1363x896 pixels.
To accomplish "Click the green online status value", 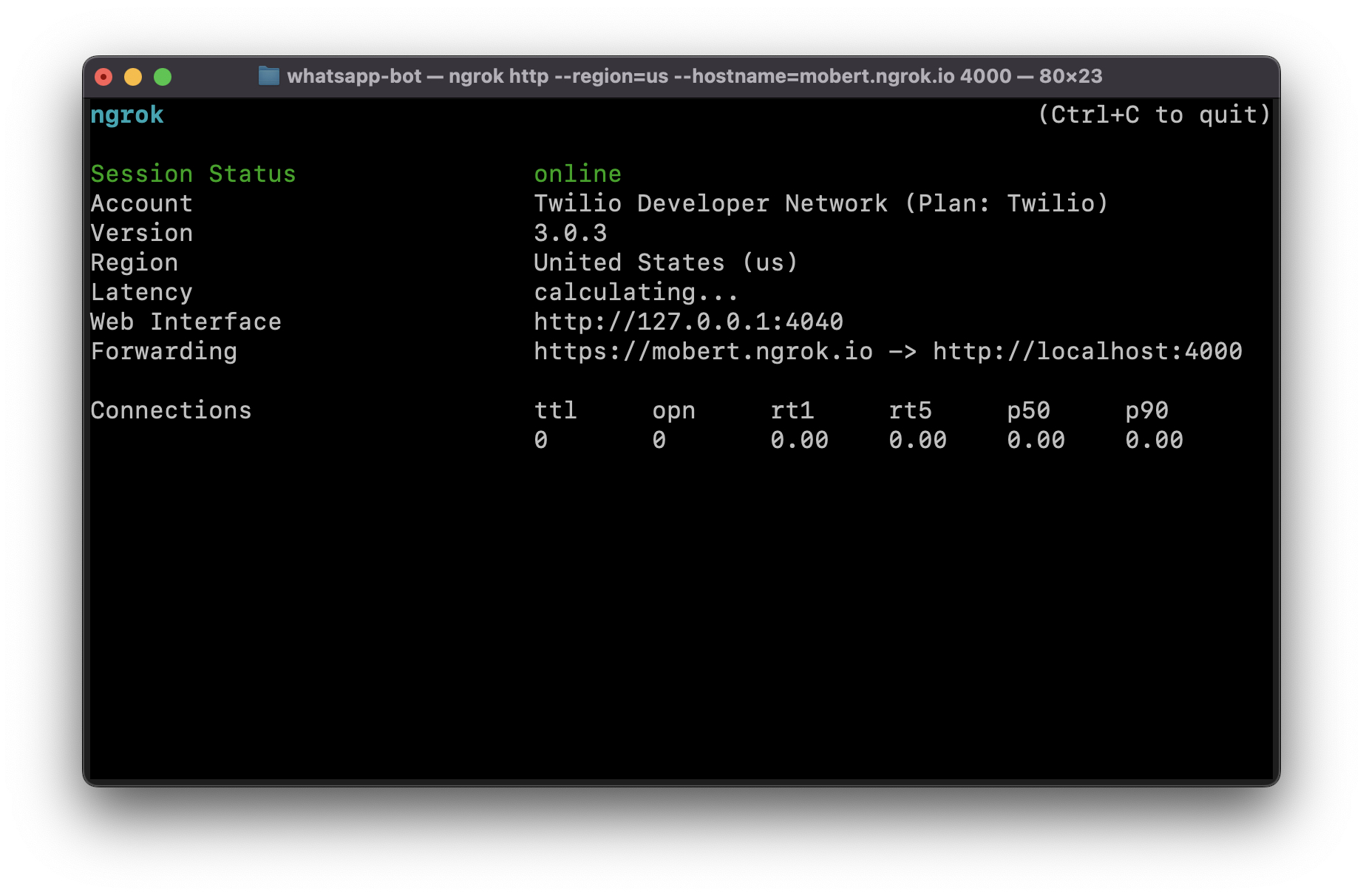I will 577,174.
